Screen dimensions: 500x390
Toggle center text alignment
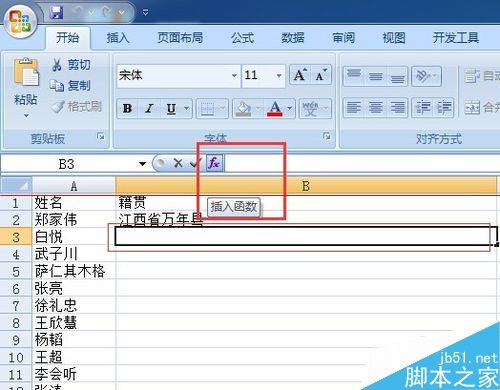376,108
